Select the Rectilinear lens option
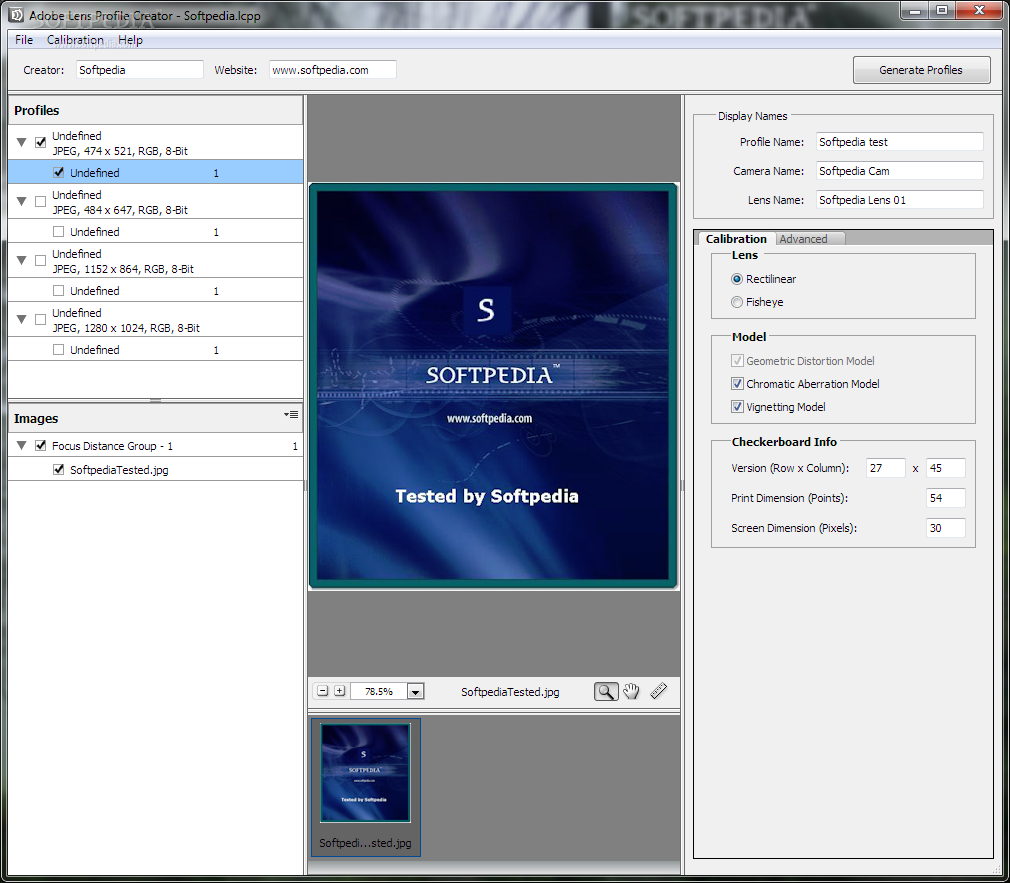The height and width of the screenshot is (883, 1010). pos(737,279)
